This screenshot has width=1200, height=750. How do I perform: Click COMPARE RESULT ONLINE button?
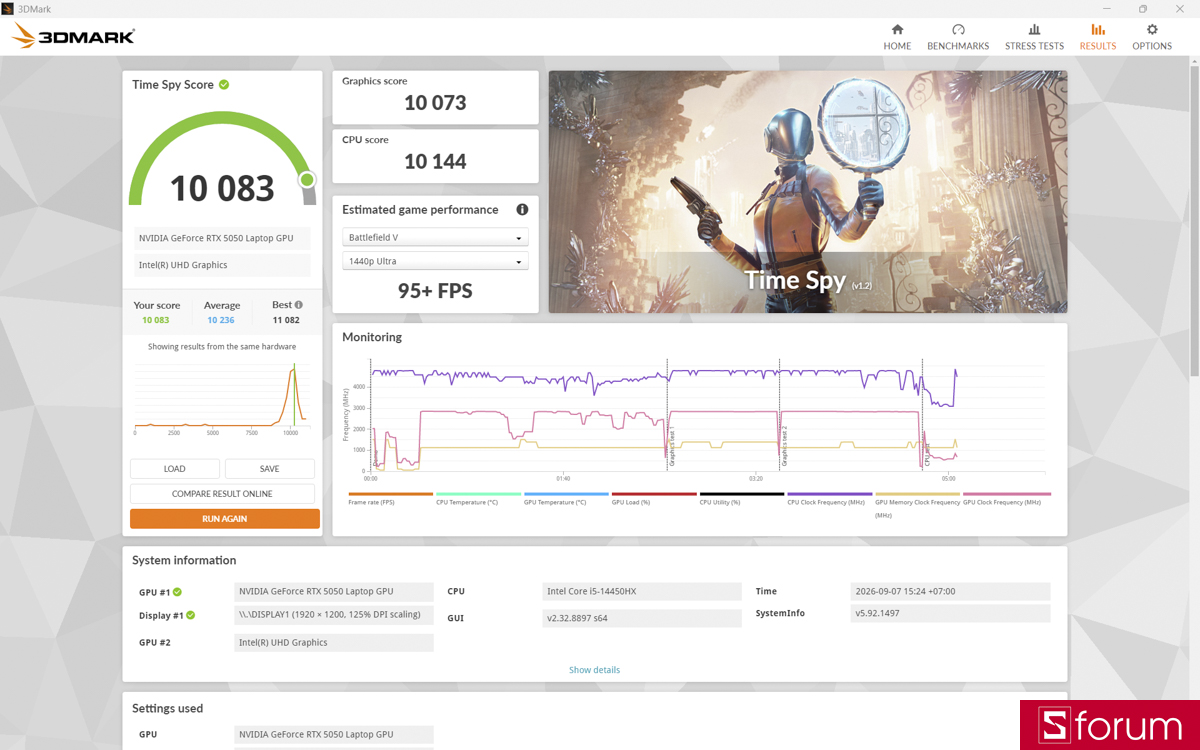click(222, 494)
